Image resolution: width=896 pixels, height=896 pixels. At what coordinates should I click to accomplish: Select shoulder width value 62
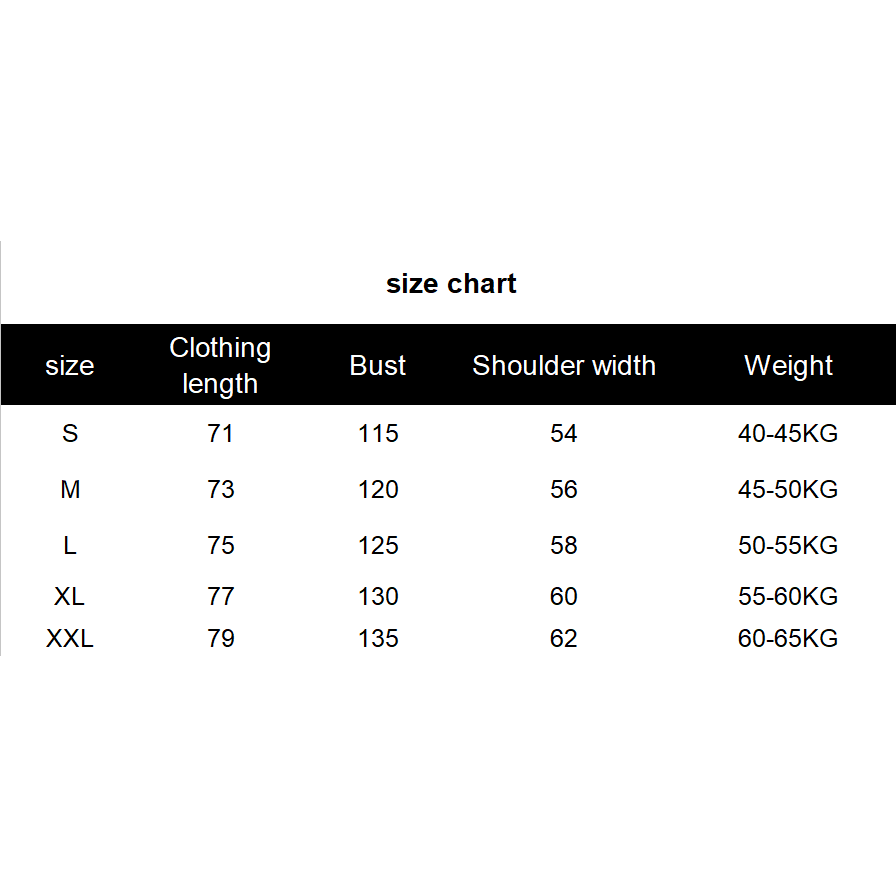click(x=564, y=639)
